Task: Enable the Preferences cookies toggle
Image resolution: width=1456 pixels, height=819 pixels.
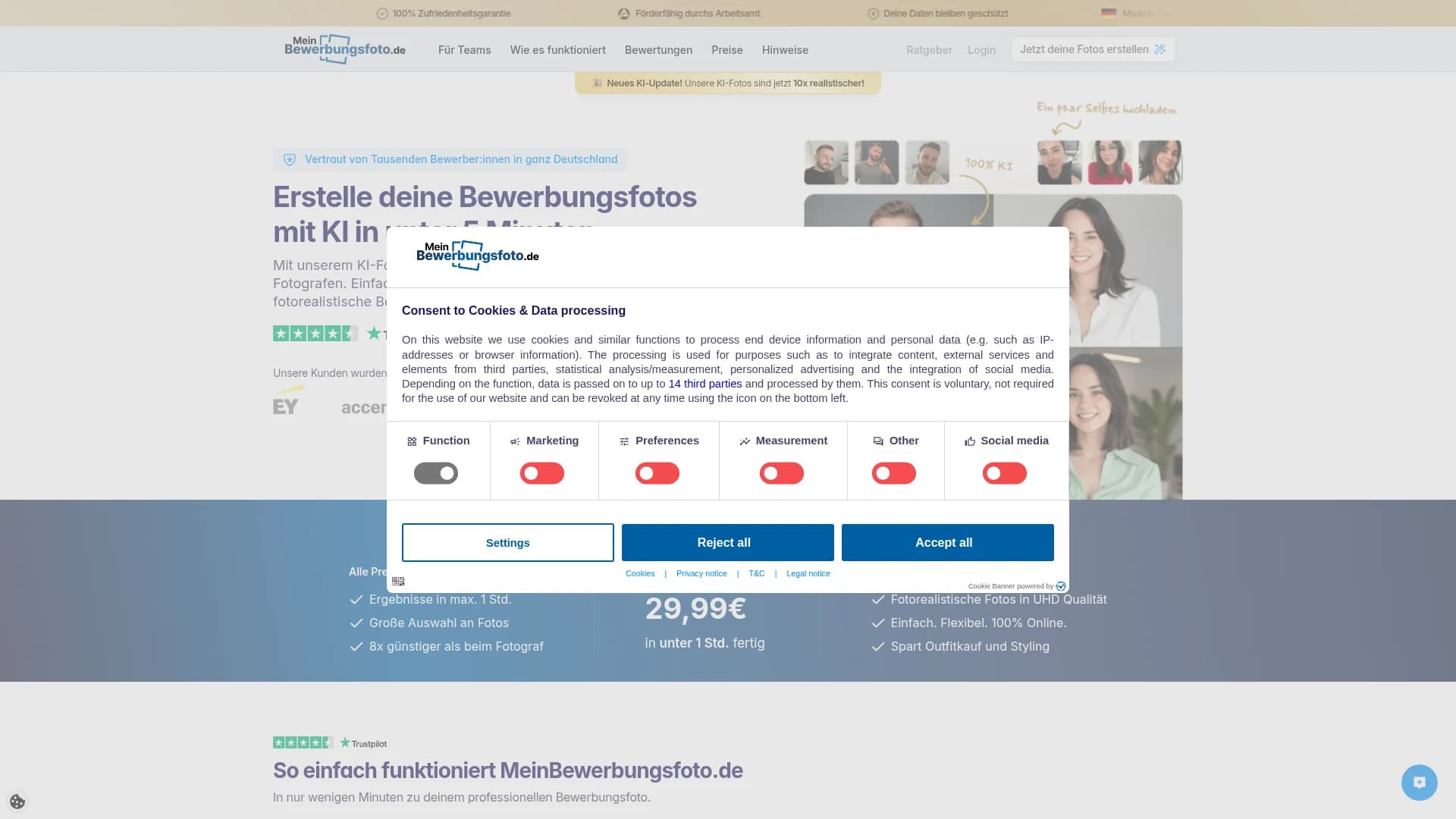Action: pos(657,474)
